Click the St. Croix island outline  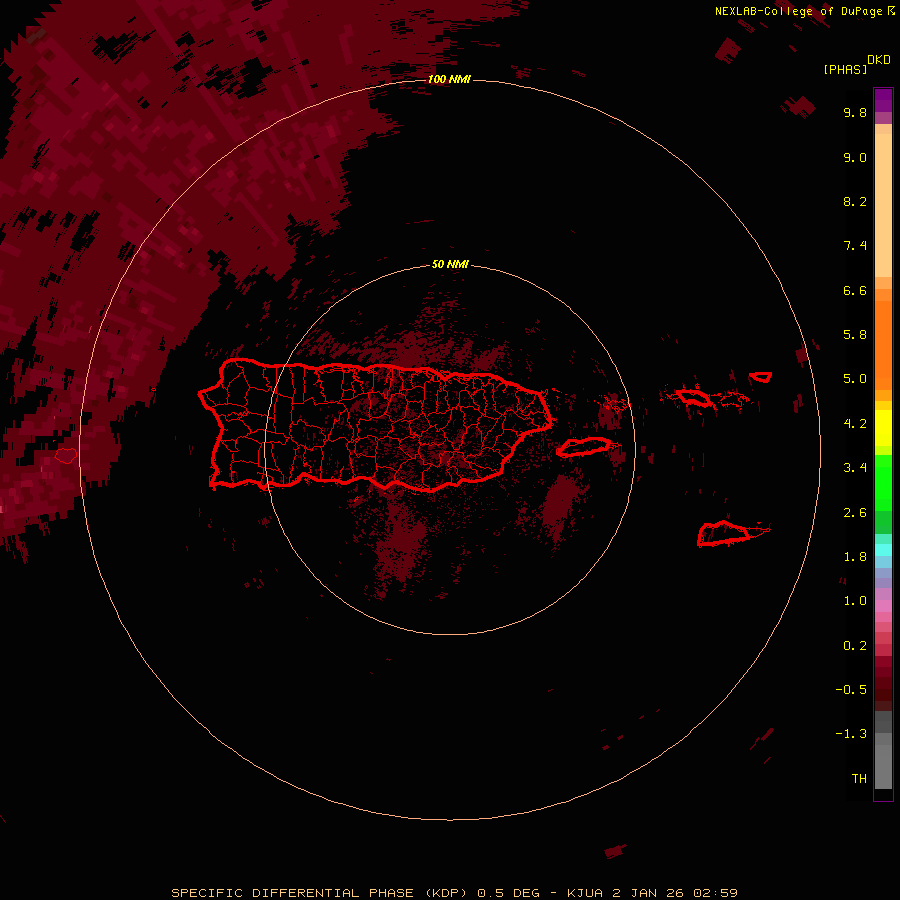point(725,534)
